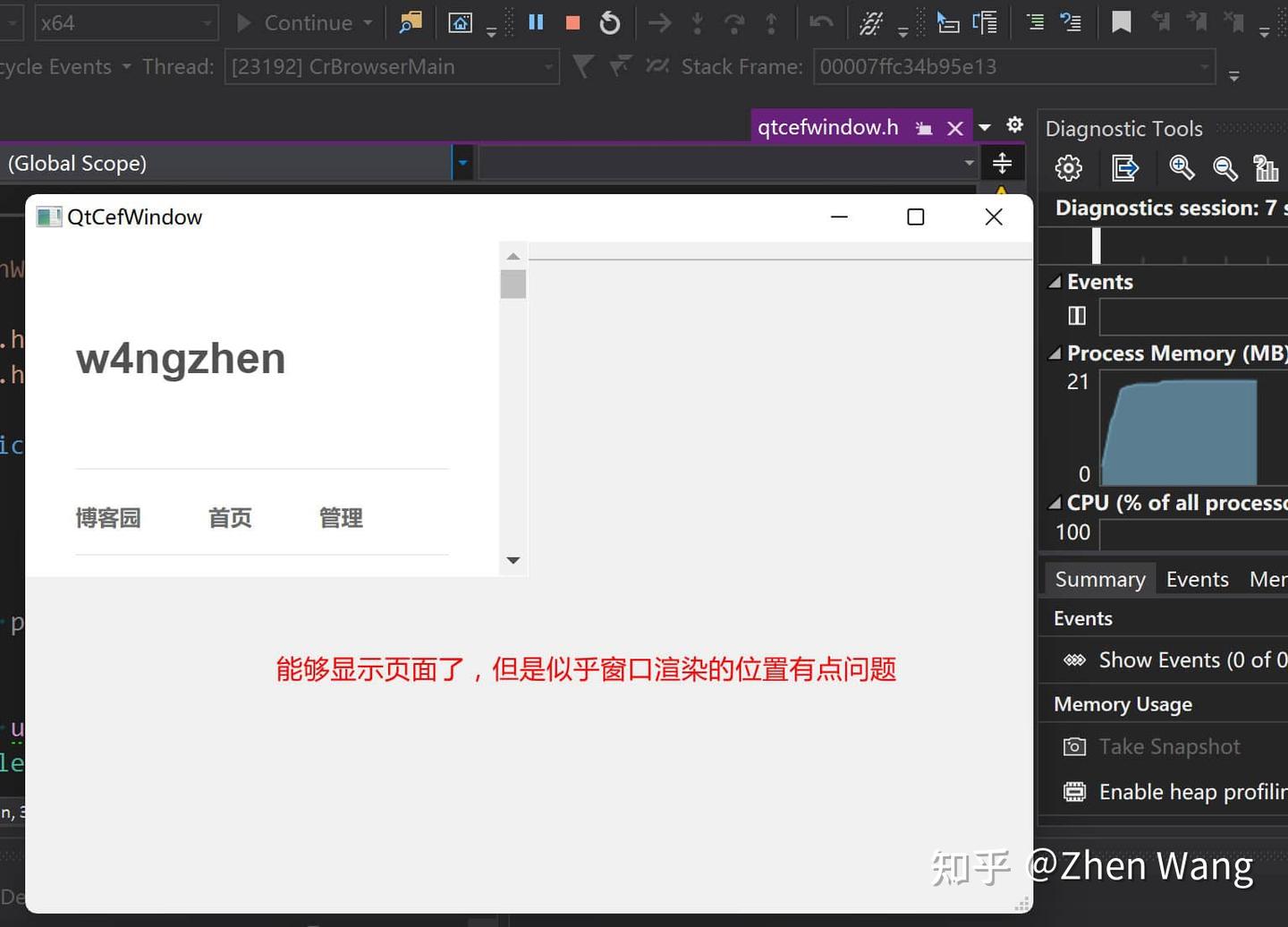Pause debugging with the Break All icon
Image resolution: width=1288 pixels, height=927 pixels.
pyautogui.click(x=535, y=22)
